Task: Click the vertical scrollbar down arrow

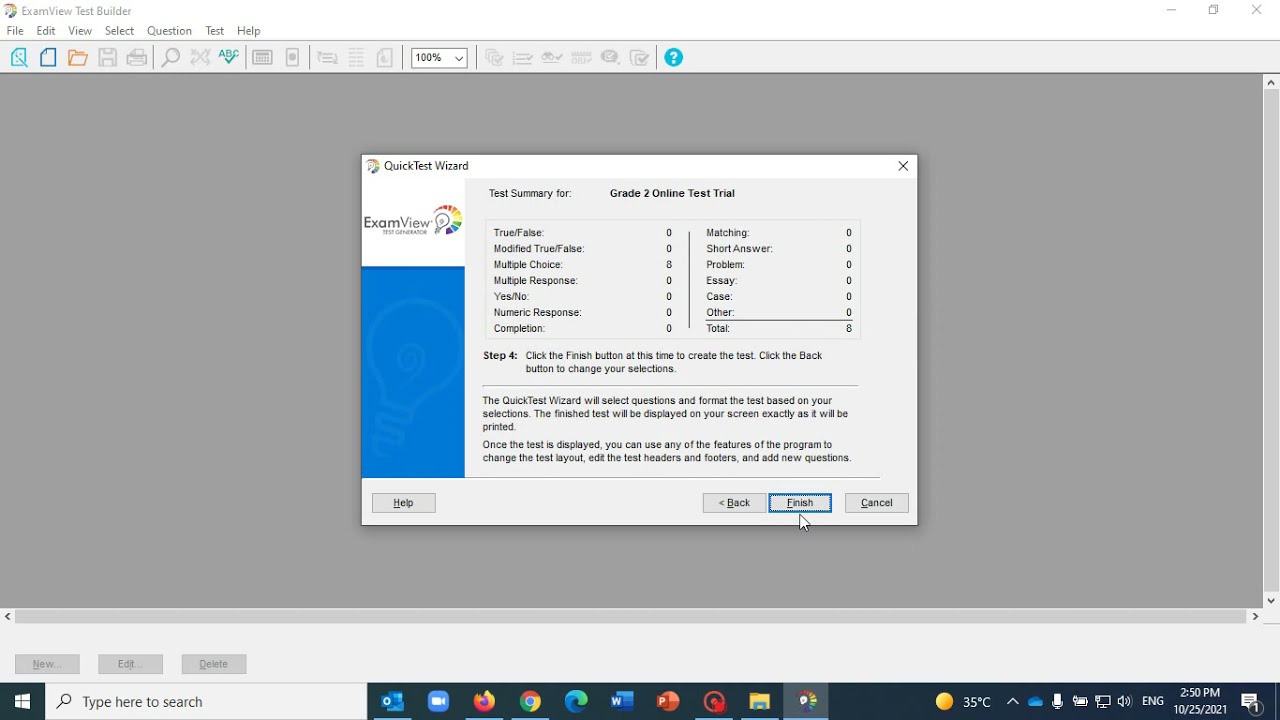Action: click(x=1271, y=601)
